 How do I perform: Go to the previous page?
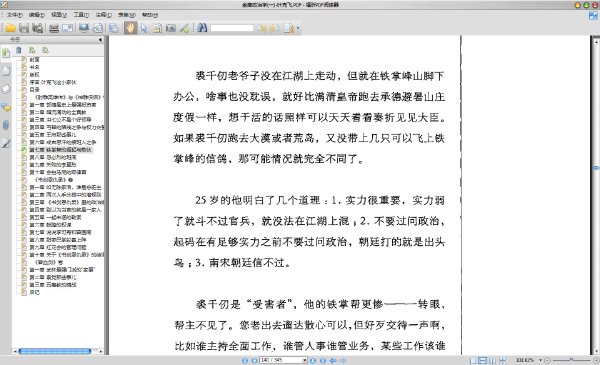click(254, 360)
